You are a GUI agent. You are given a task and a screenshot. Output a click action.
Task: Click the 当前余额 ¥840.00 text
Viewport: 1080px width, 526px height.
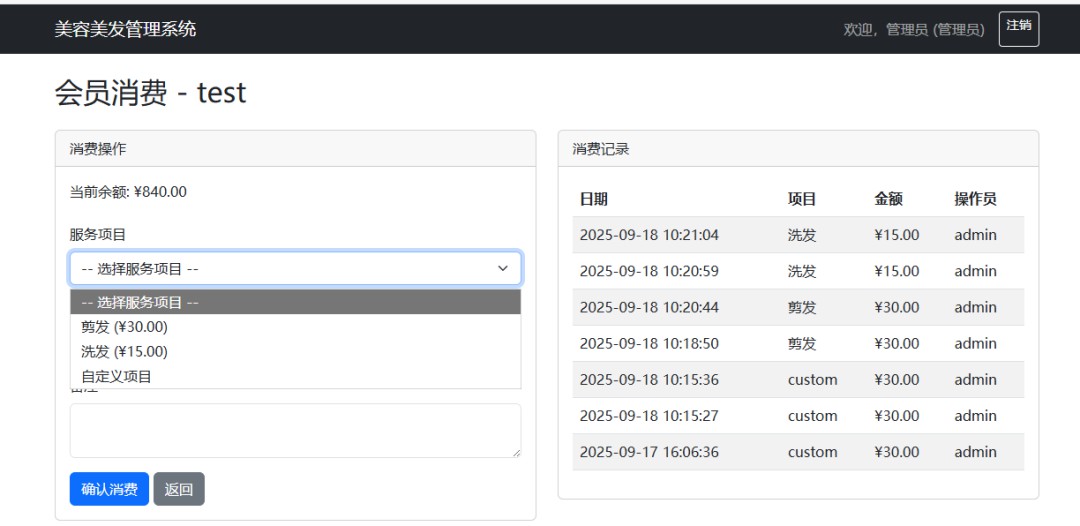(x=128, y=192)
